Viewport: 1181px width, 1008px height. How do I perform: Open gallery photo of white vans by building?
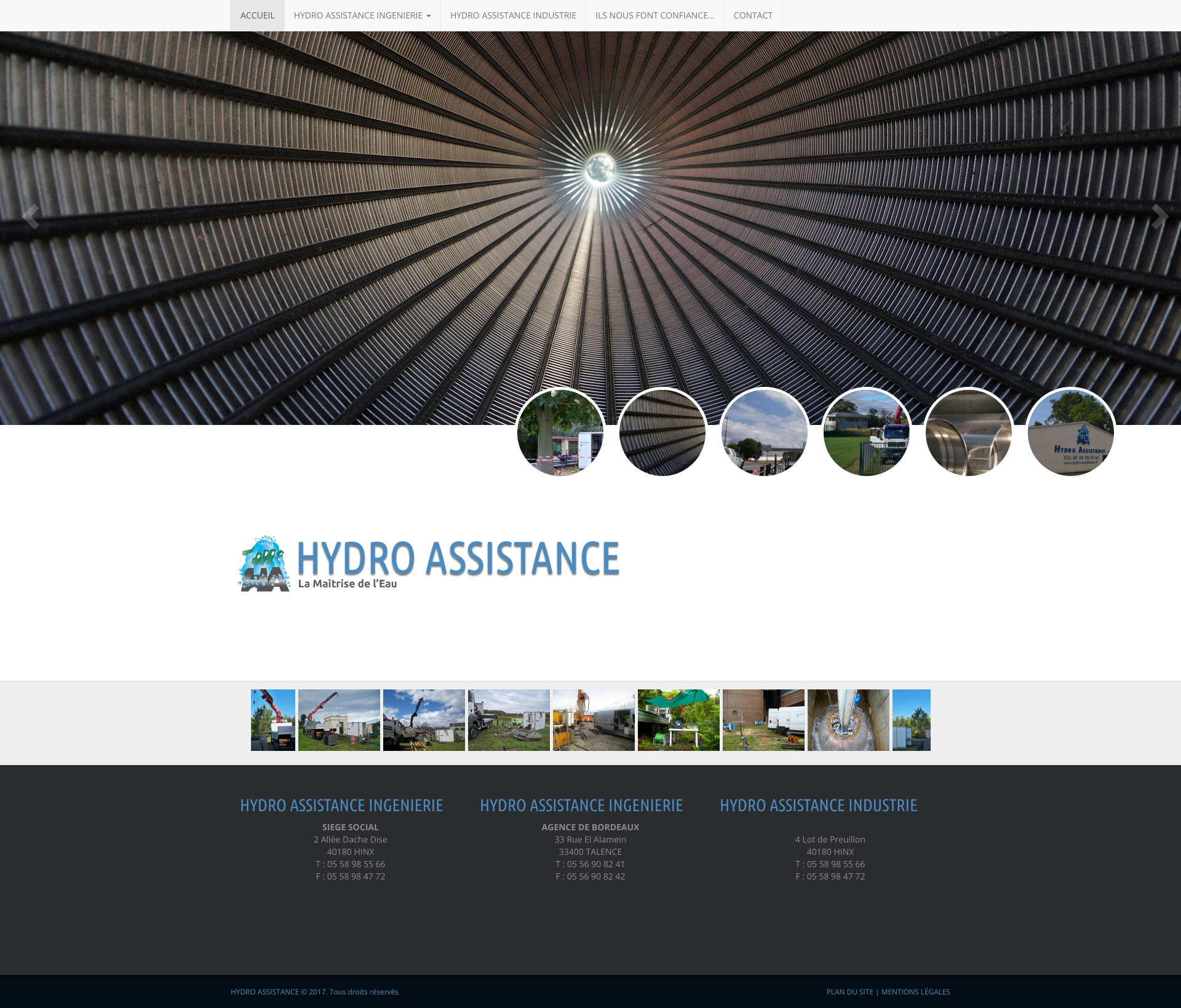click(763, 720)
